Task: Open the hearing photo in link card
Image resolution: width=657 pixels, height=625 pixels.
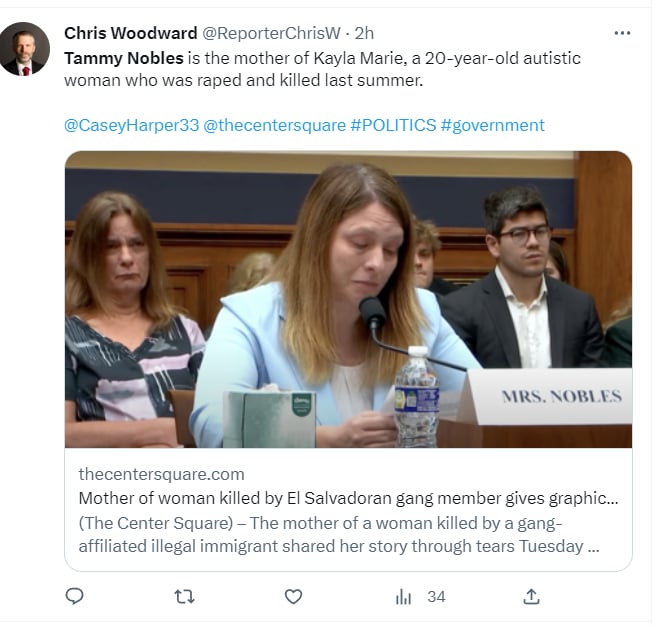Action: coord(348,300)
